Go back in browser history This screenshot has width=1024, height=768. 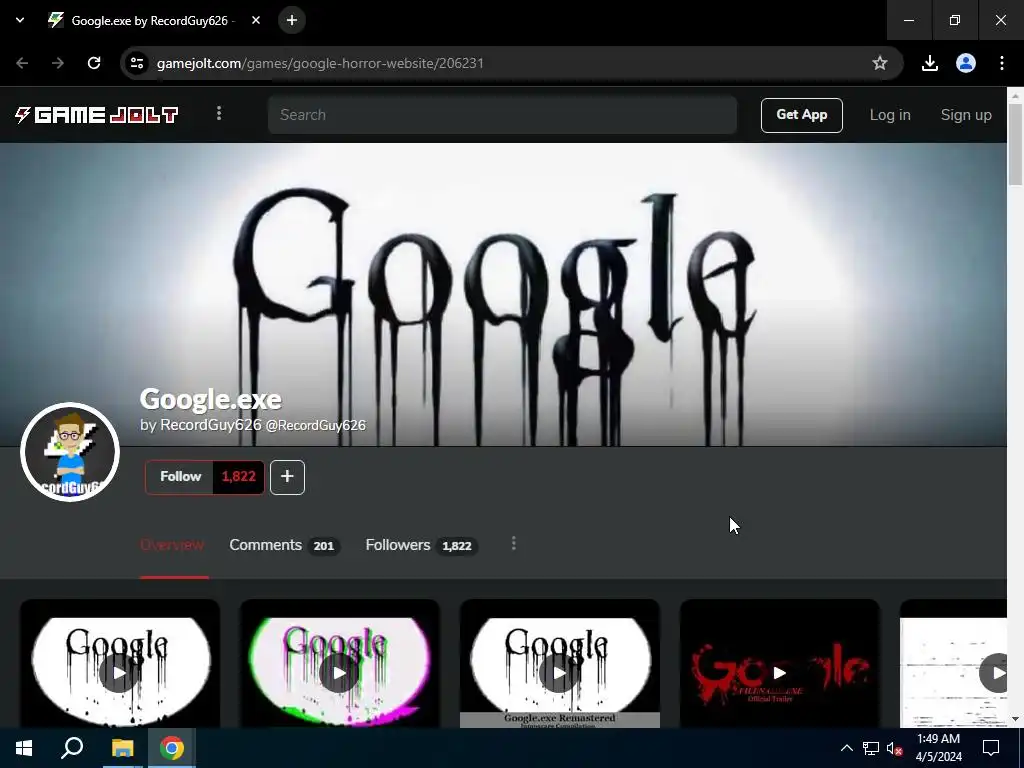click(x=22, y=63)
